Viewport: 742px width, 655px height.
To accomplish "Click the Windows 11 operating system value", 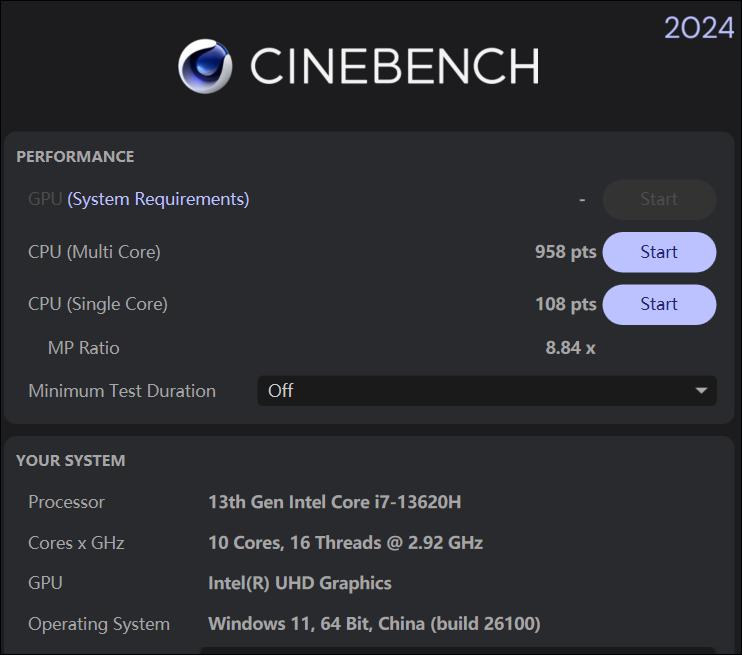I will point(374,624).
